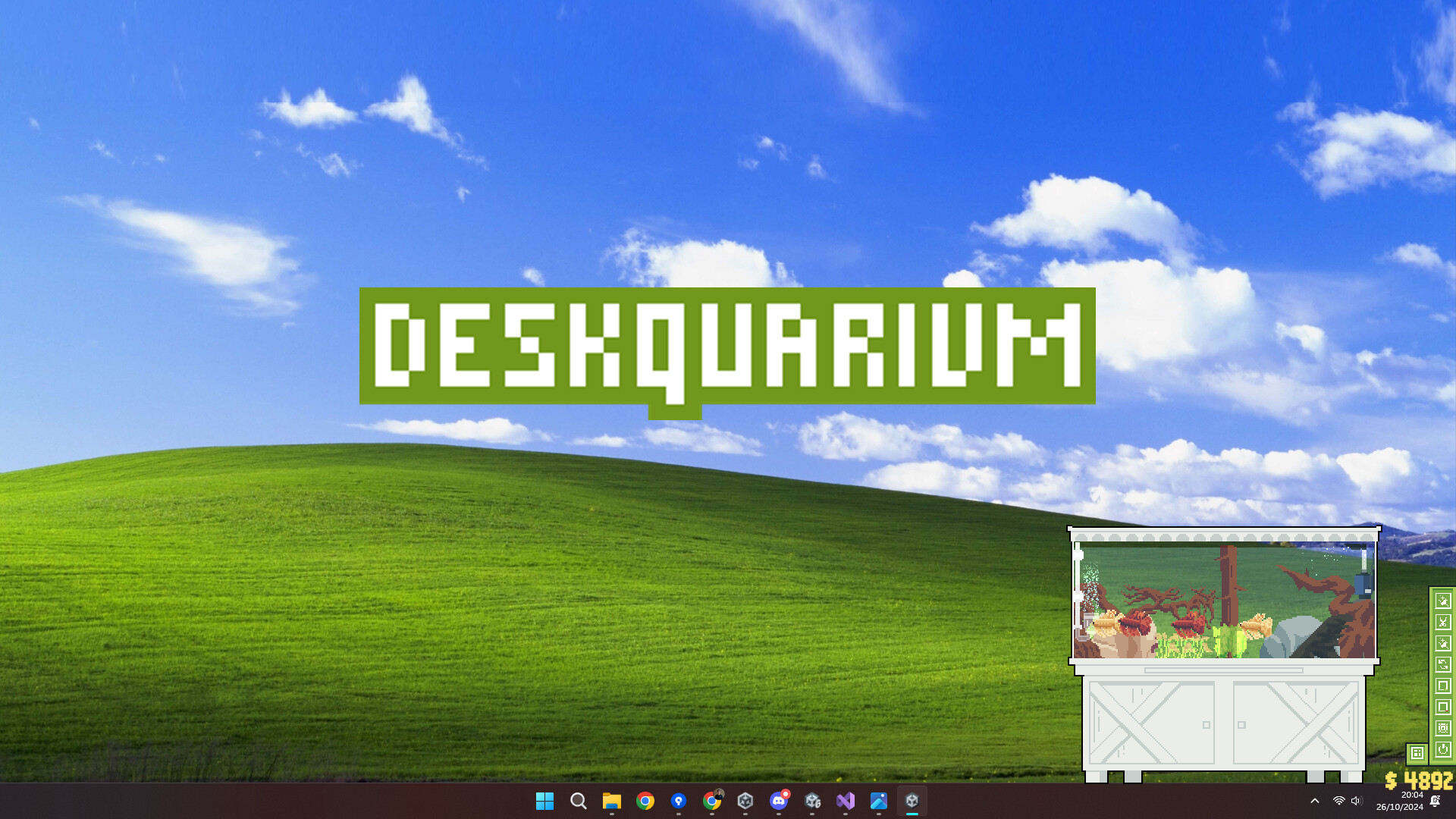Open File Explorer from the taskbar
This screenshot has width=1456, height=819.
coord(611,801)
